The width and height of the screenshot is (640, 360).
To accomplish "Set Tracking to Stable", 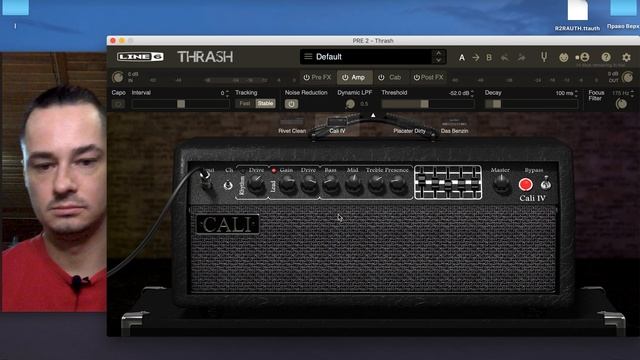I will [x=265, y=104].
